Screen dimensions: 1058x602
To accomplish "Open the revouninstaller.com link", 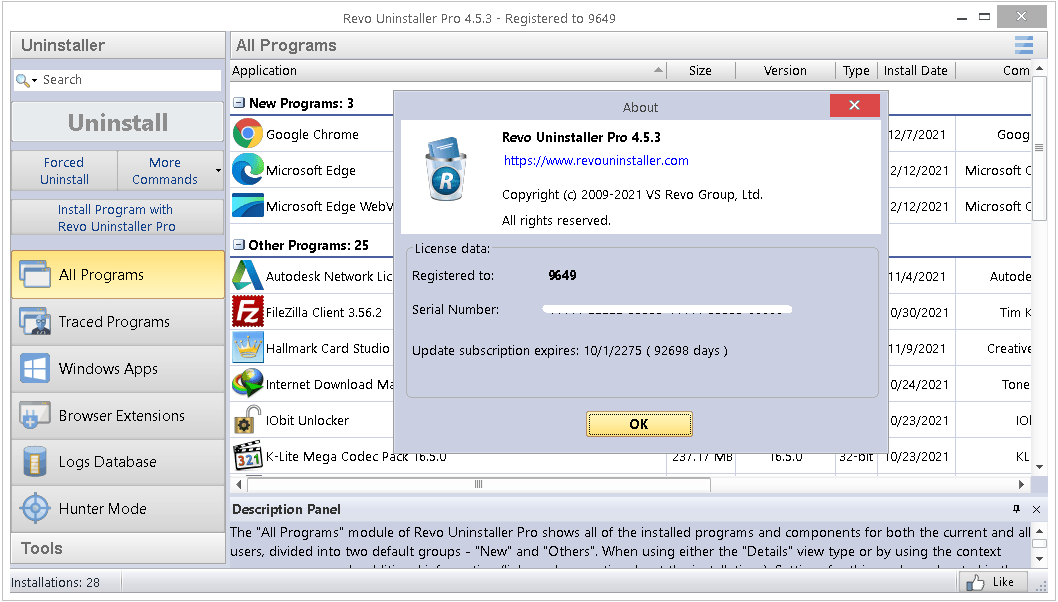I will (596, 161).
